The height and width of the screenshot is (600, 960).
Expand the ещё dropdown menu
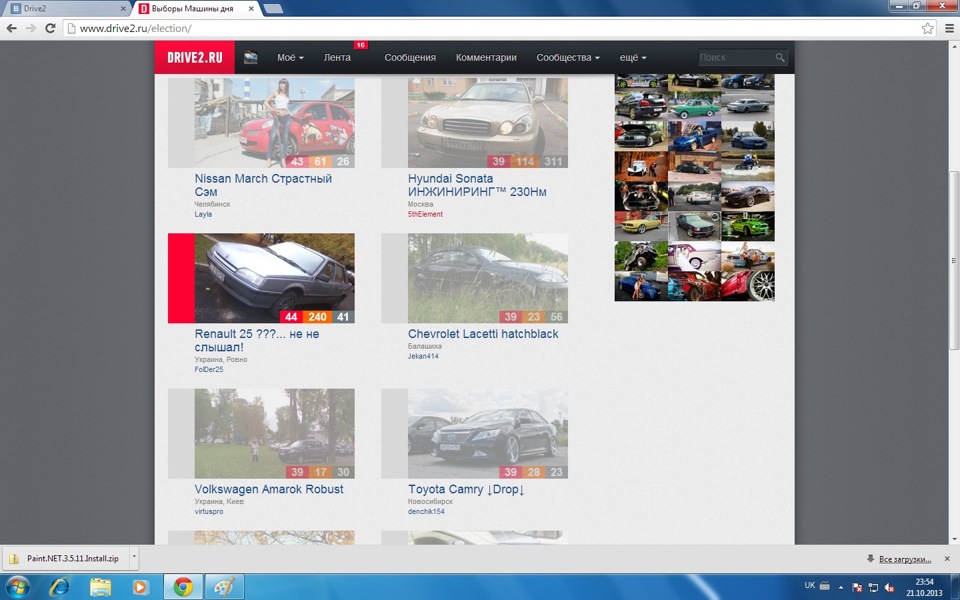[x=632, y=58]
